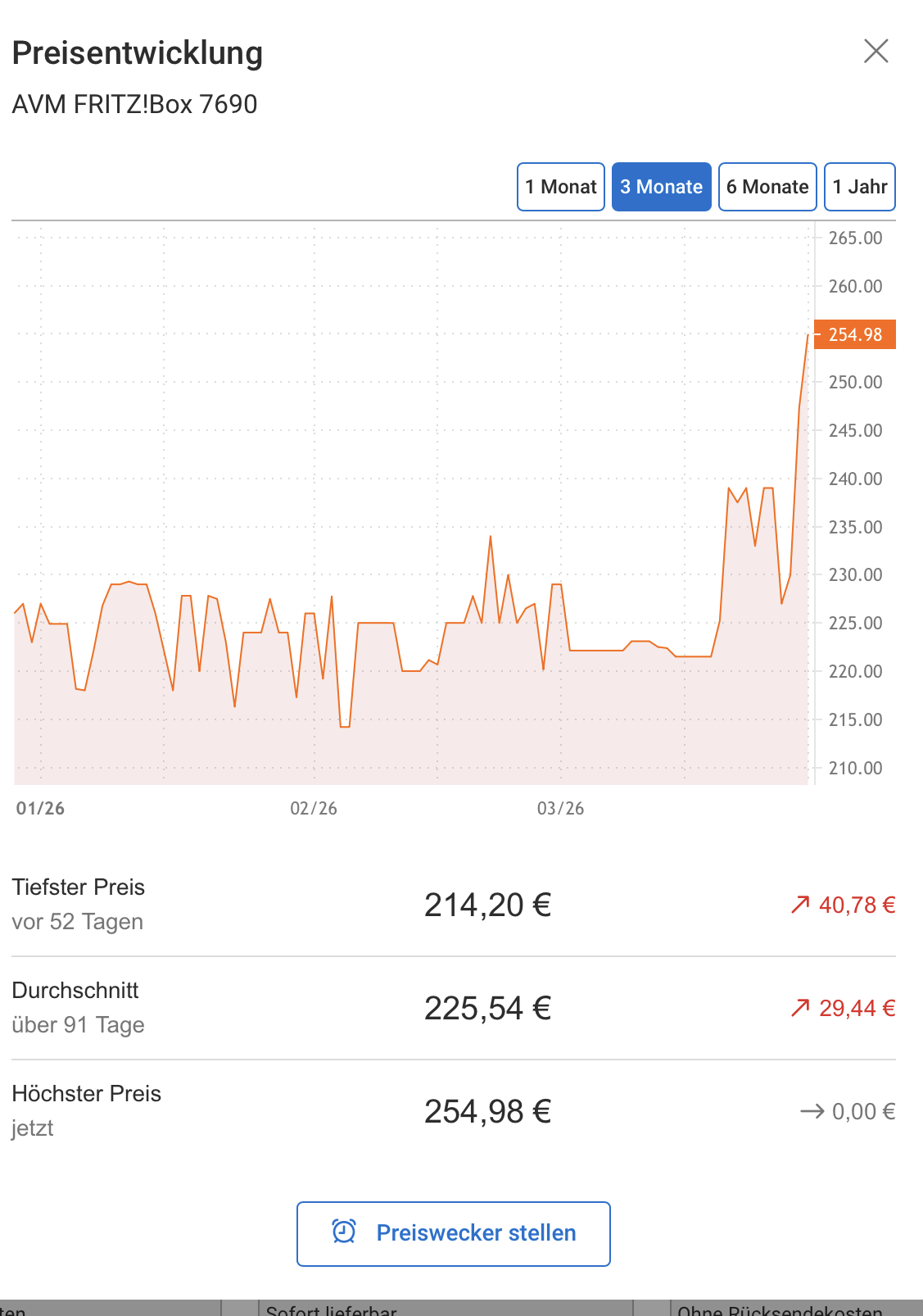Click the orange 254.98 price label
Viewport: 923px width, 1316px height.
click(x=855, y=334)
